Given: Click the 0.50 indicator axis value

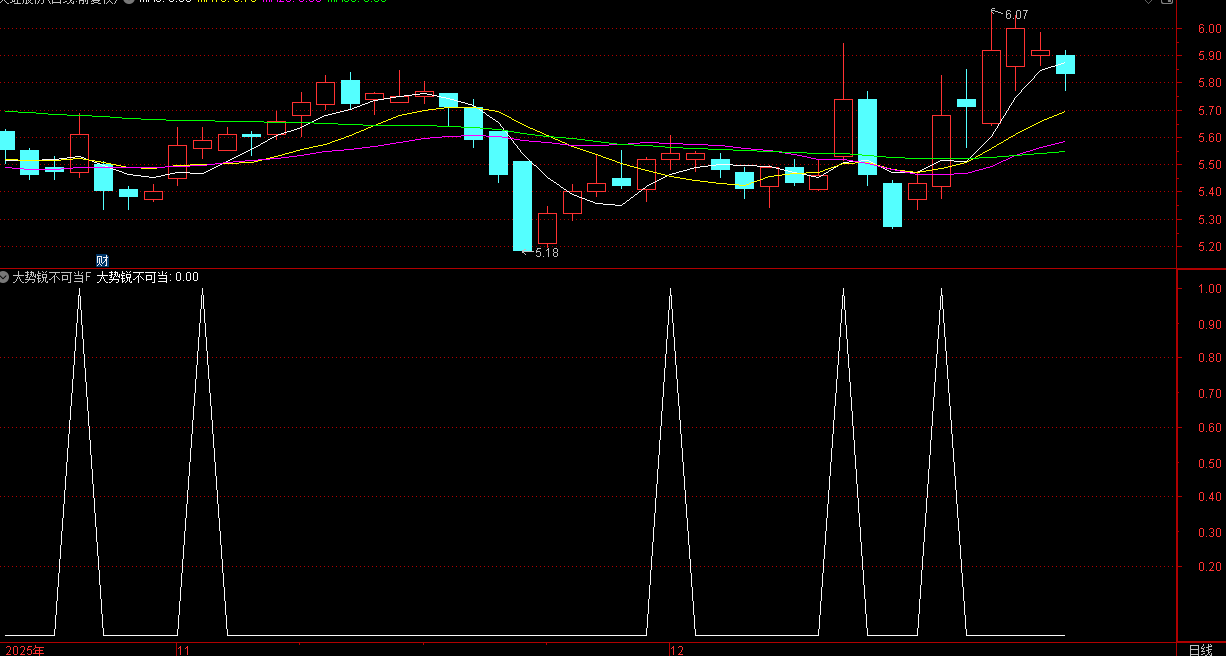Looking at the screenshot, I should pos(1210,463).
